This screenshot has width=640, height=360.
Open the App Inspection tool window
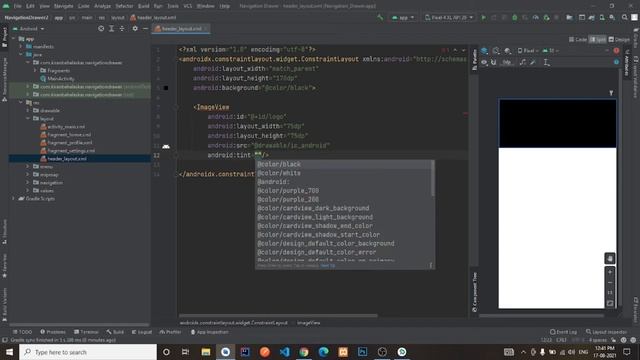(x=209, y=332)
